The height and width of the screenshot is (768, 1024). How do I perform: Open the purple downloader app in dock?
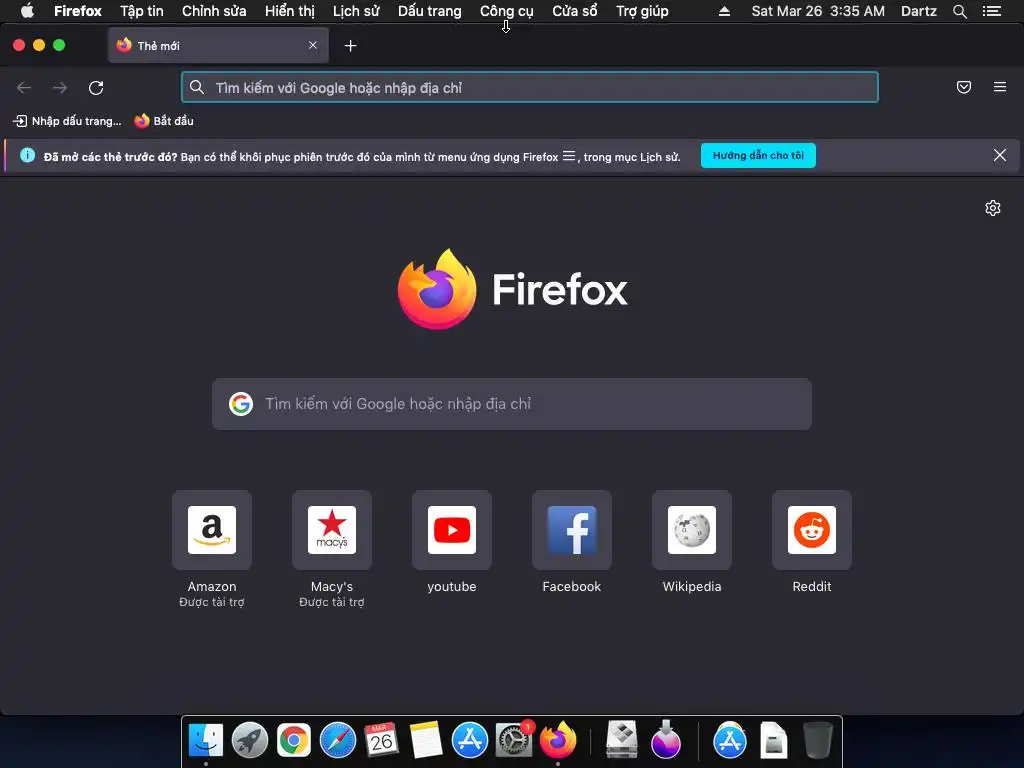click(666, 741)
